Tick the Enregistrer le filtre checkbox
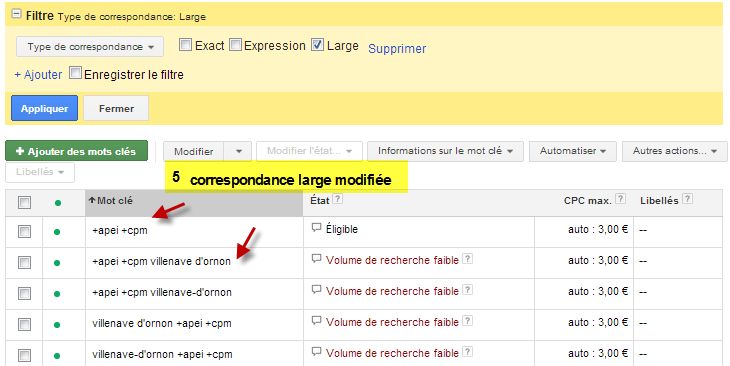Image resolution: width=730 pixels, height=366 pixels. (75, 73)
